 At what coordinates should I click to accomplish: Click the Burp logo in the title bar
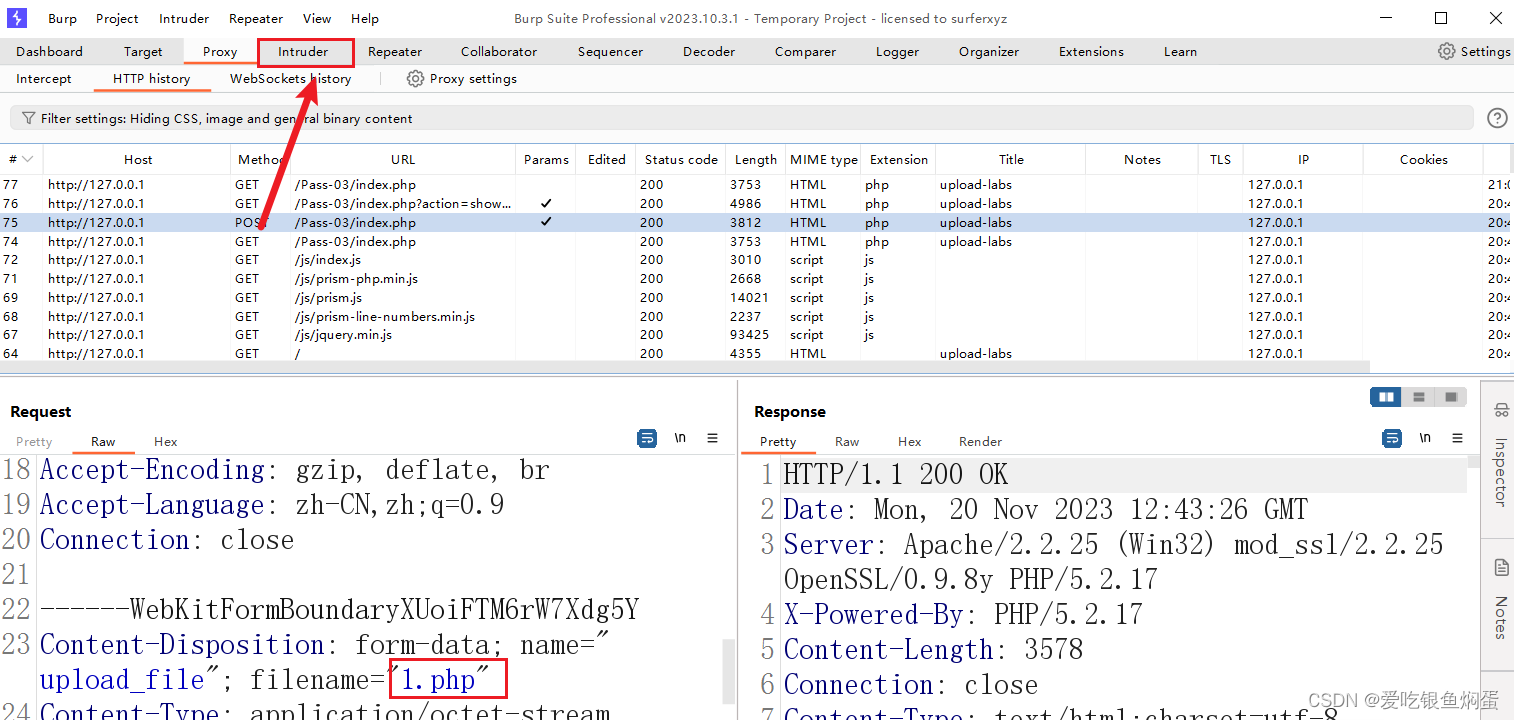click(15, 17)
